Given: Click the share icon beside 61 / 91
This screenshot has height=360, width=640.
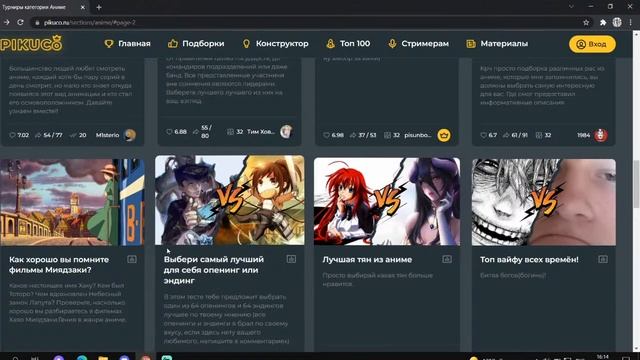Looking at the screenshot, I should [x=506, y=135].
